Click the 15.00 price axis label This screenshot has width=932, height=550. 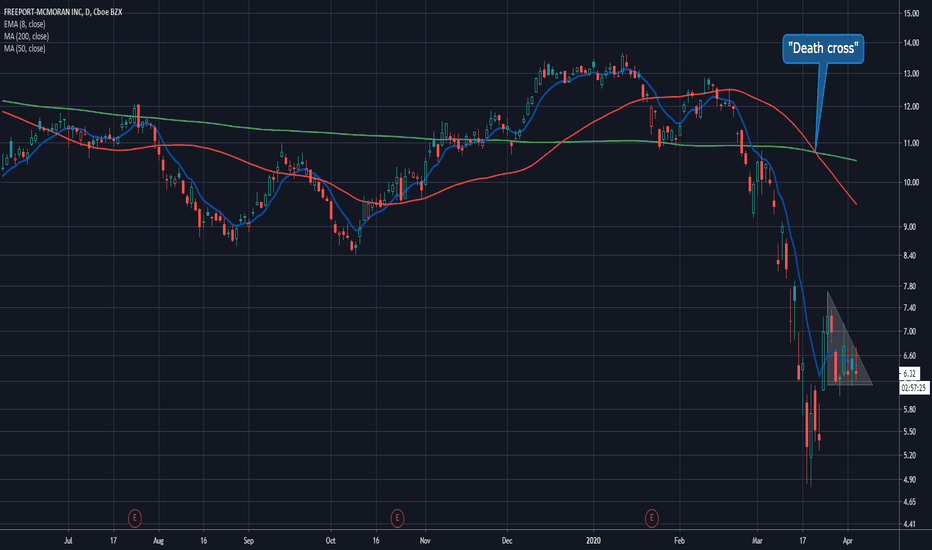911,13
